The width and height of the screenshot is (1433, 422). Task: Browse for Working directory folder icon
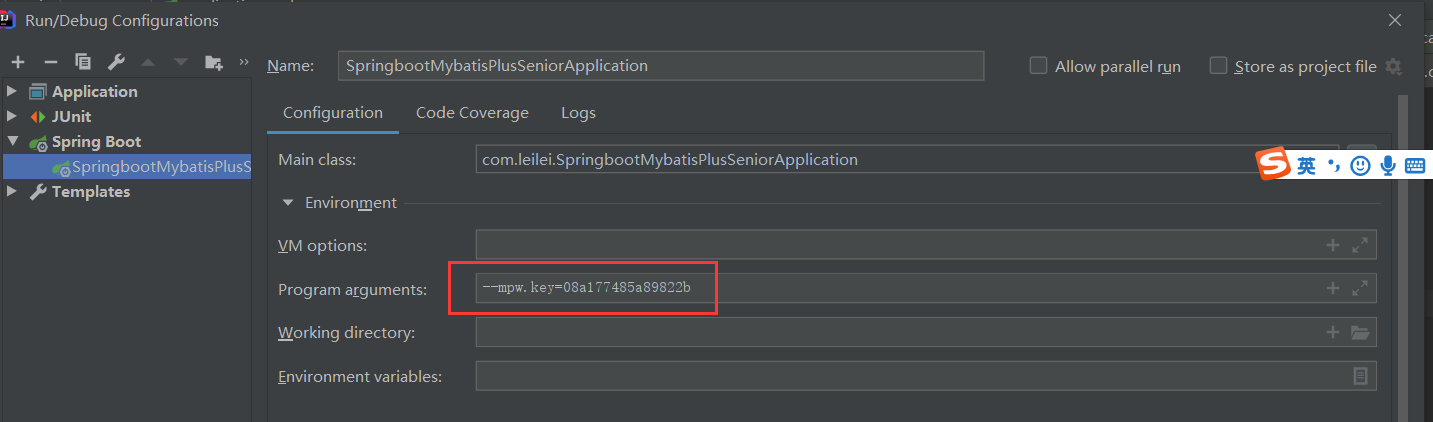[x=1359, y=332]
